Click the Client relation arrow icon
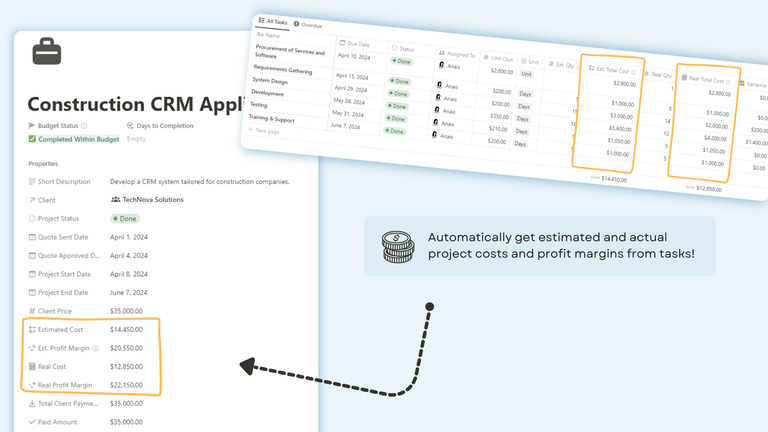This screenshot has height=432, width=768. pos(33,200)
